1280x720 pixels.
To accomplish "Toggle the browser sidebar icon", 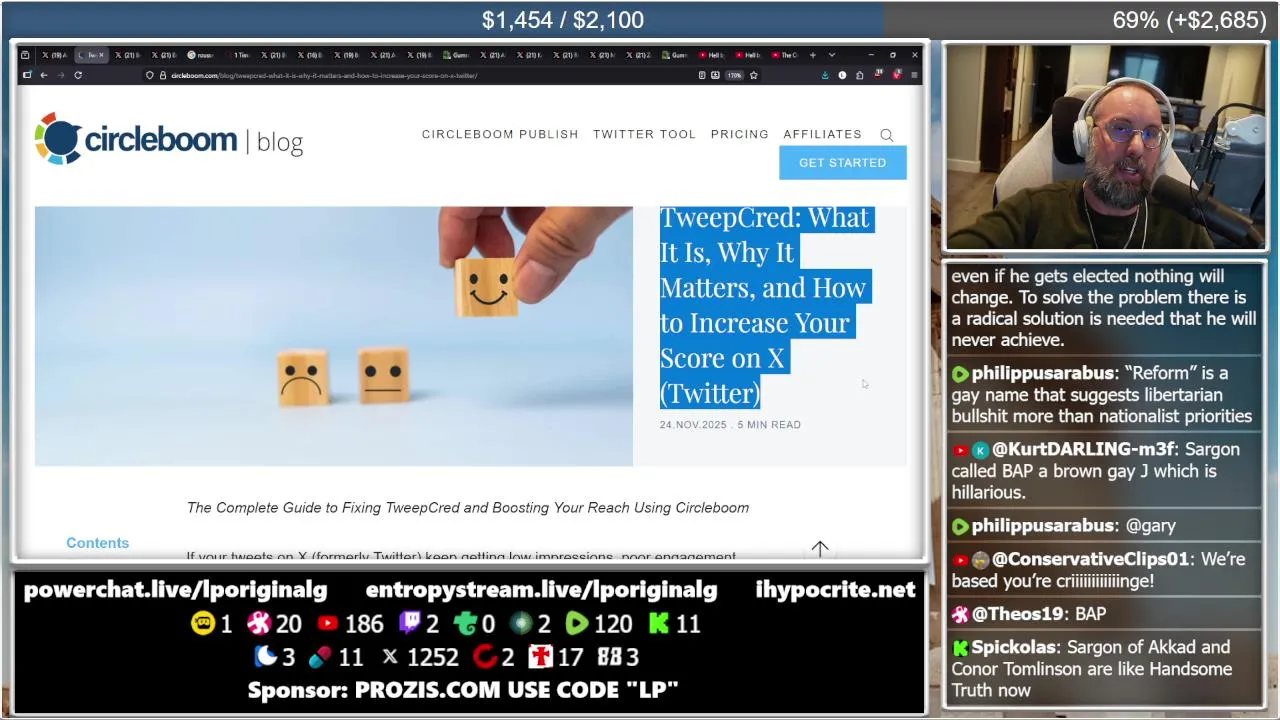I will (27, 75).
